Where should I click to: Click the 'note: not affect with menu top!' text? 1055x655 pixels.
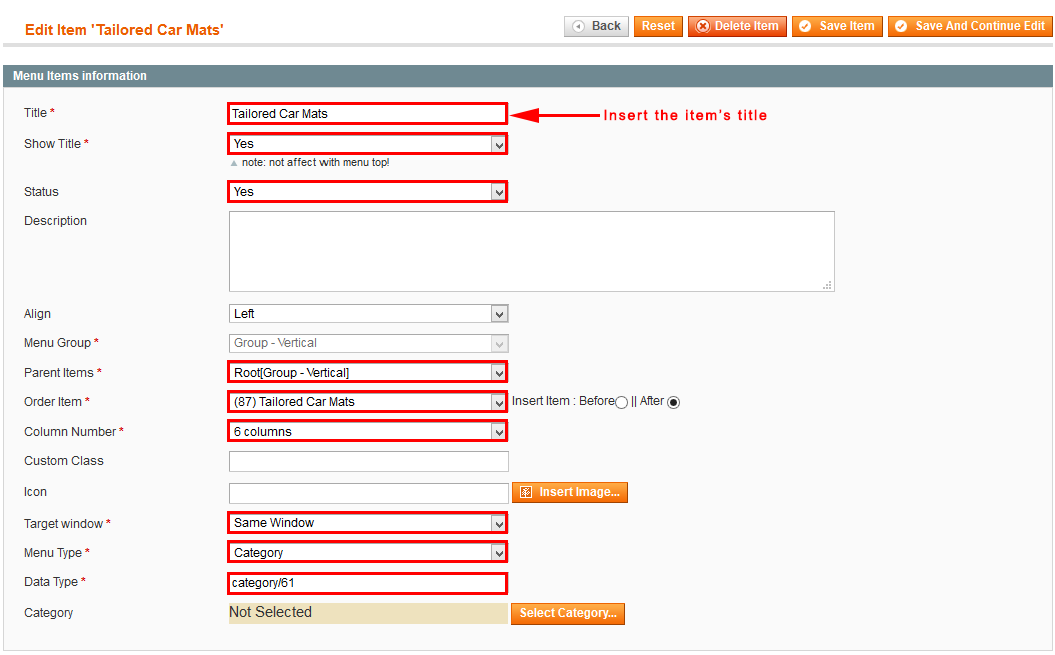pos(316,162)
